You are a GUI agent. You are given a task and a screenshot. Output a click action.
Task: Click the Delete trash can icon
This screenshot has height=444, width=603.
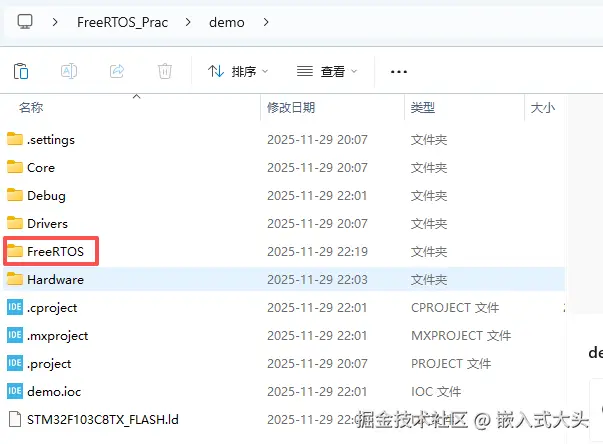click(x=165, y=71)
